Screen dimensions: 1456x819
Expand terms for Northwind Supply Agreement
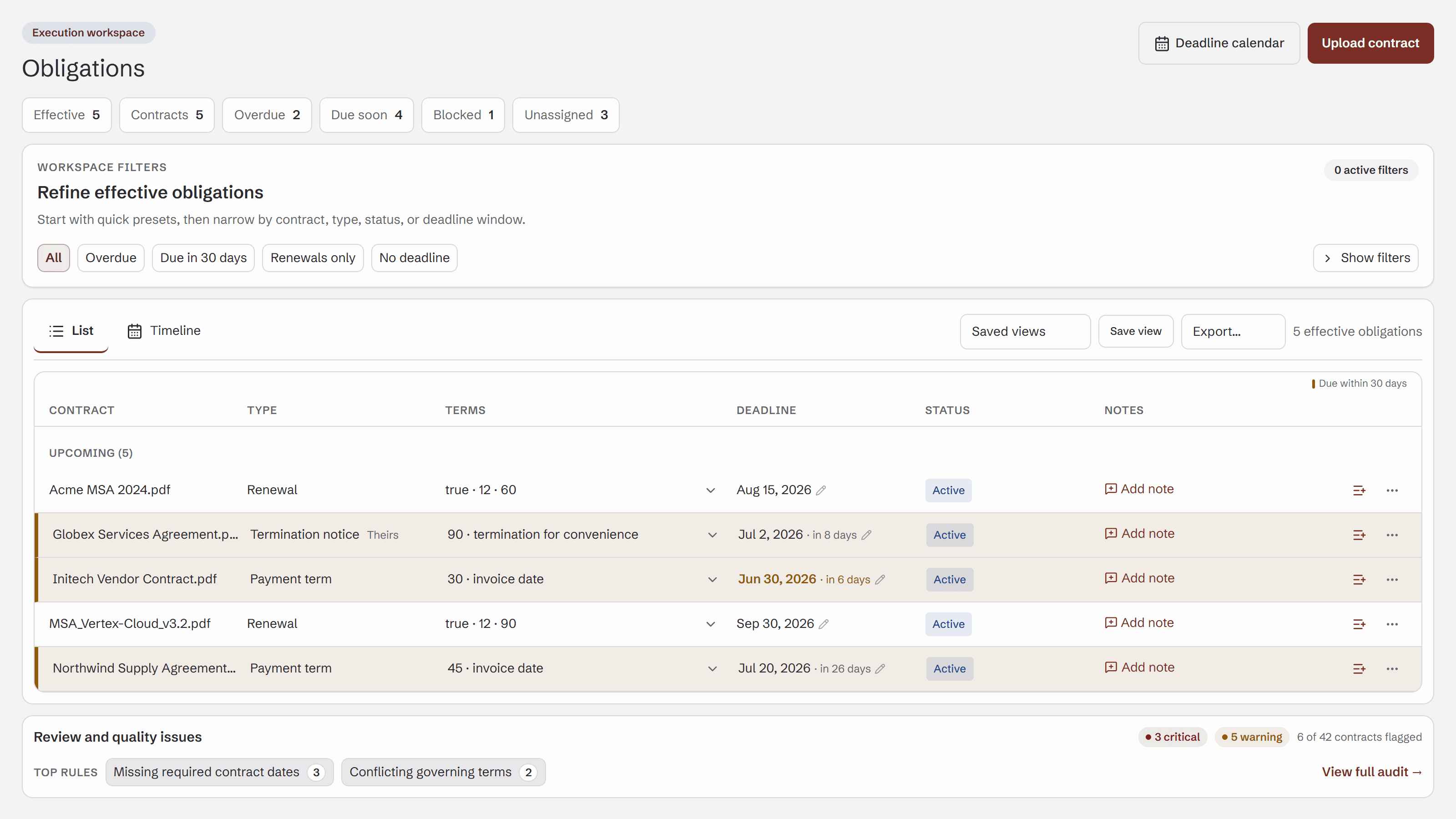point(712,669)
